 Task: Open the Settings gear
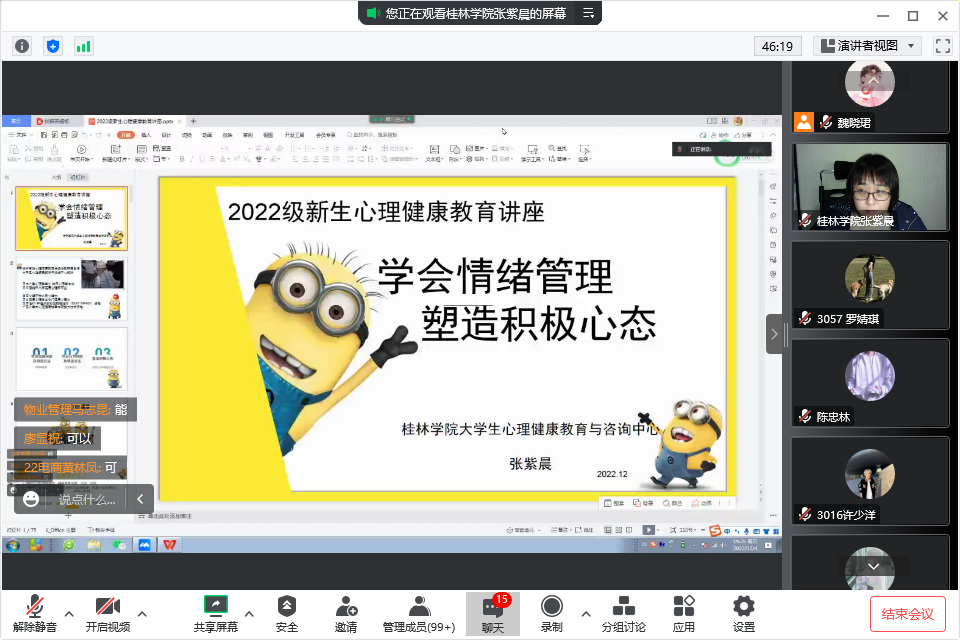pos(743,613)
